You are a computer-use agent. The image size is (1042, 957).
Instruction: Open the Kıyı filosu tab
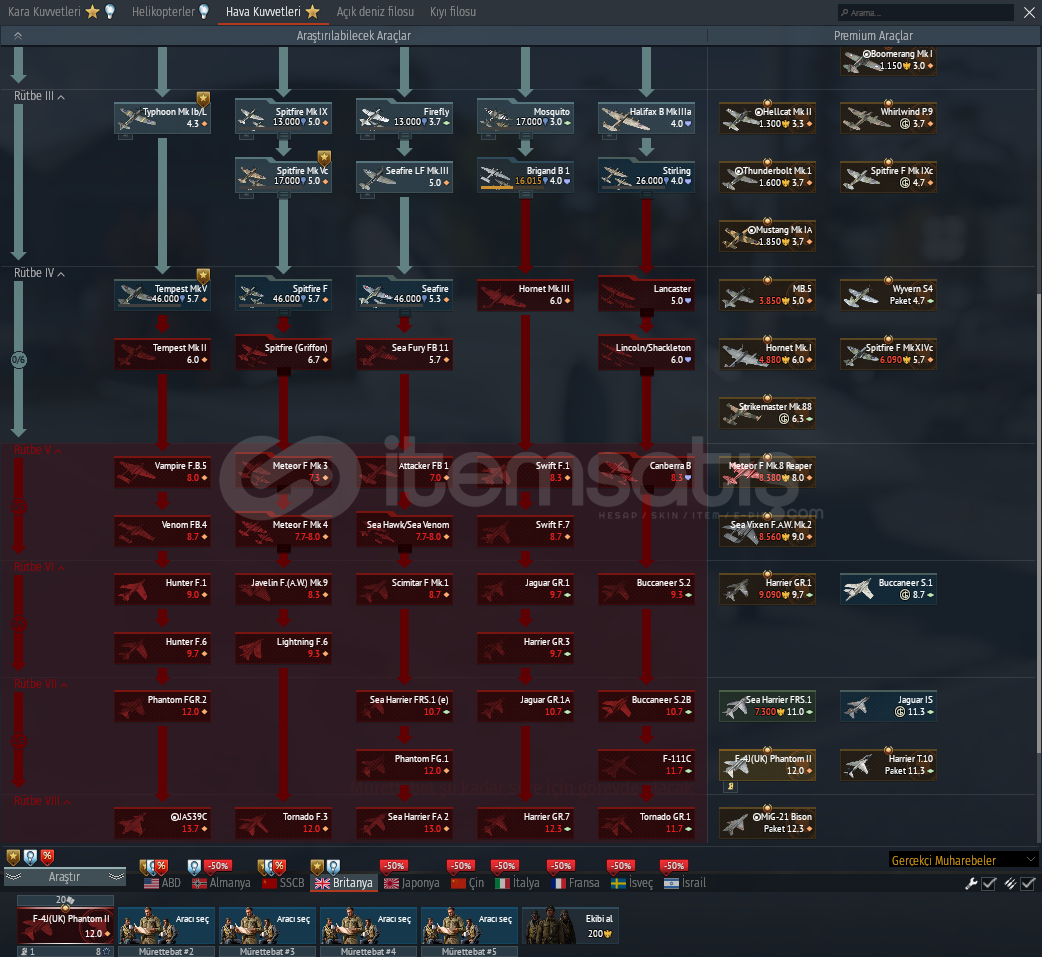(x=453, y=12)
